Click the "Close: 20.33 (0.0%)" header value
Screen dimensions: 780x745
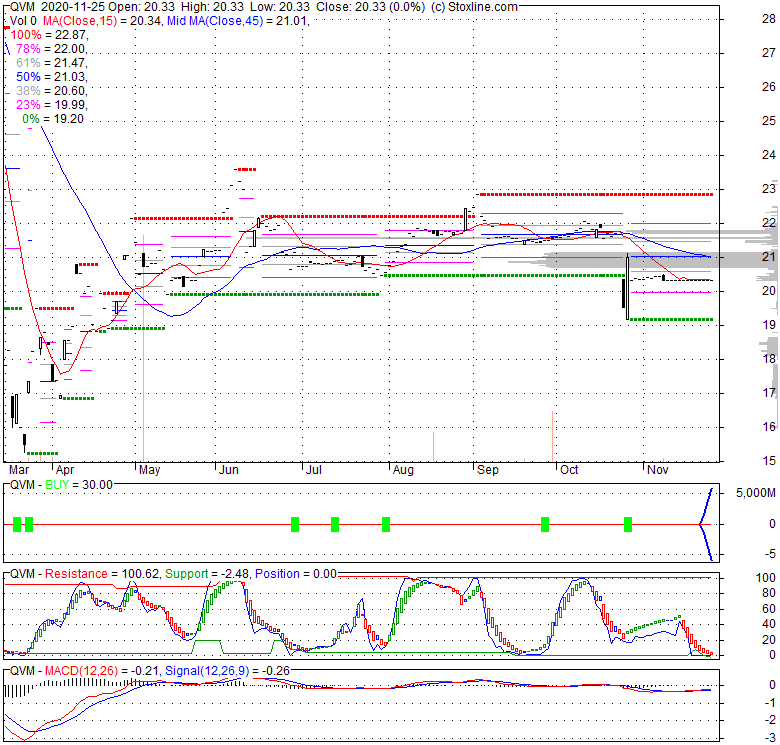(x=371, y=7)
